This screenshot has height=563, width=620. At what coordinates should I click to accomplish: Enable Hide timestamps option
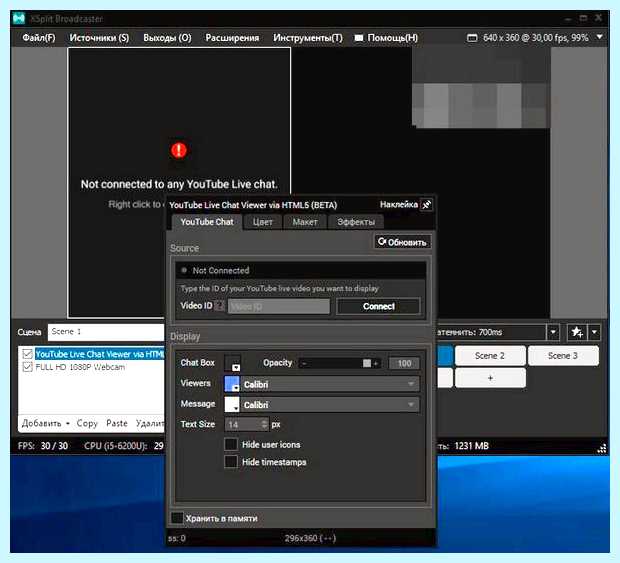coord(231,461)
